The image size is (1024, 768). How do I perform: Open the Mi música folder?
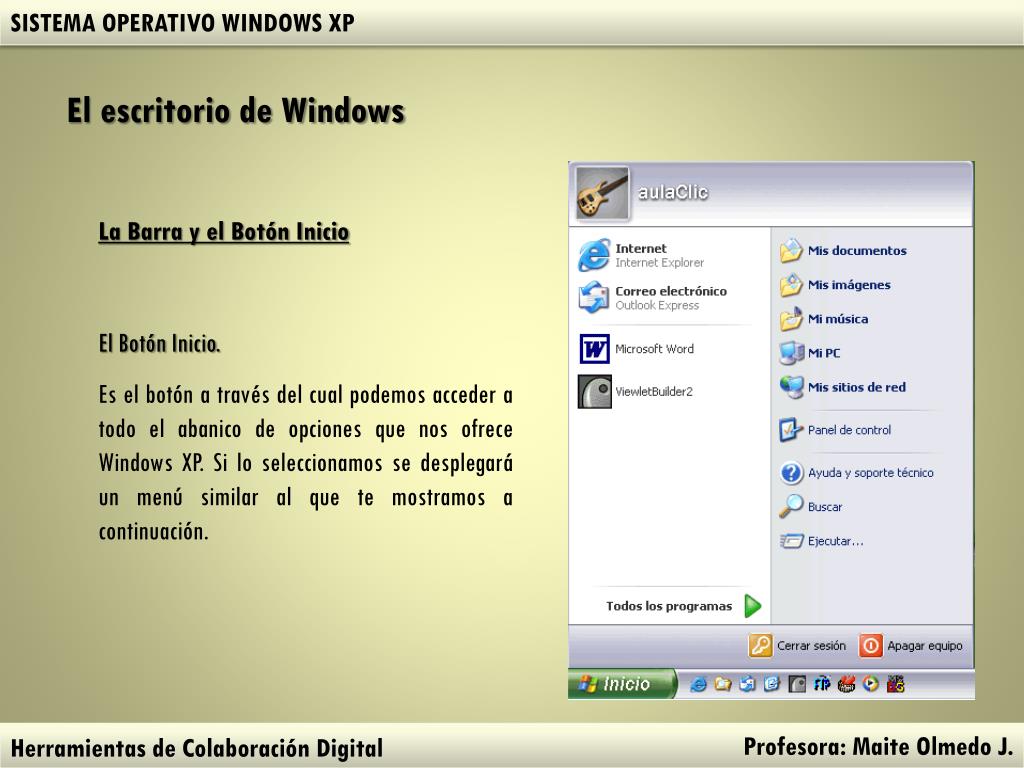824,319
